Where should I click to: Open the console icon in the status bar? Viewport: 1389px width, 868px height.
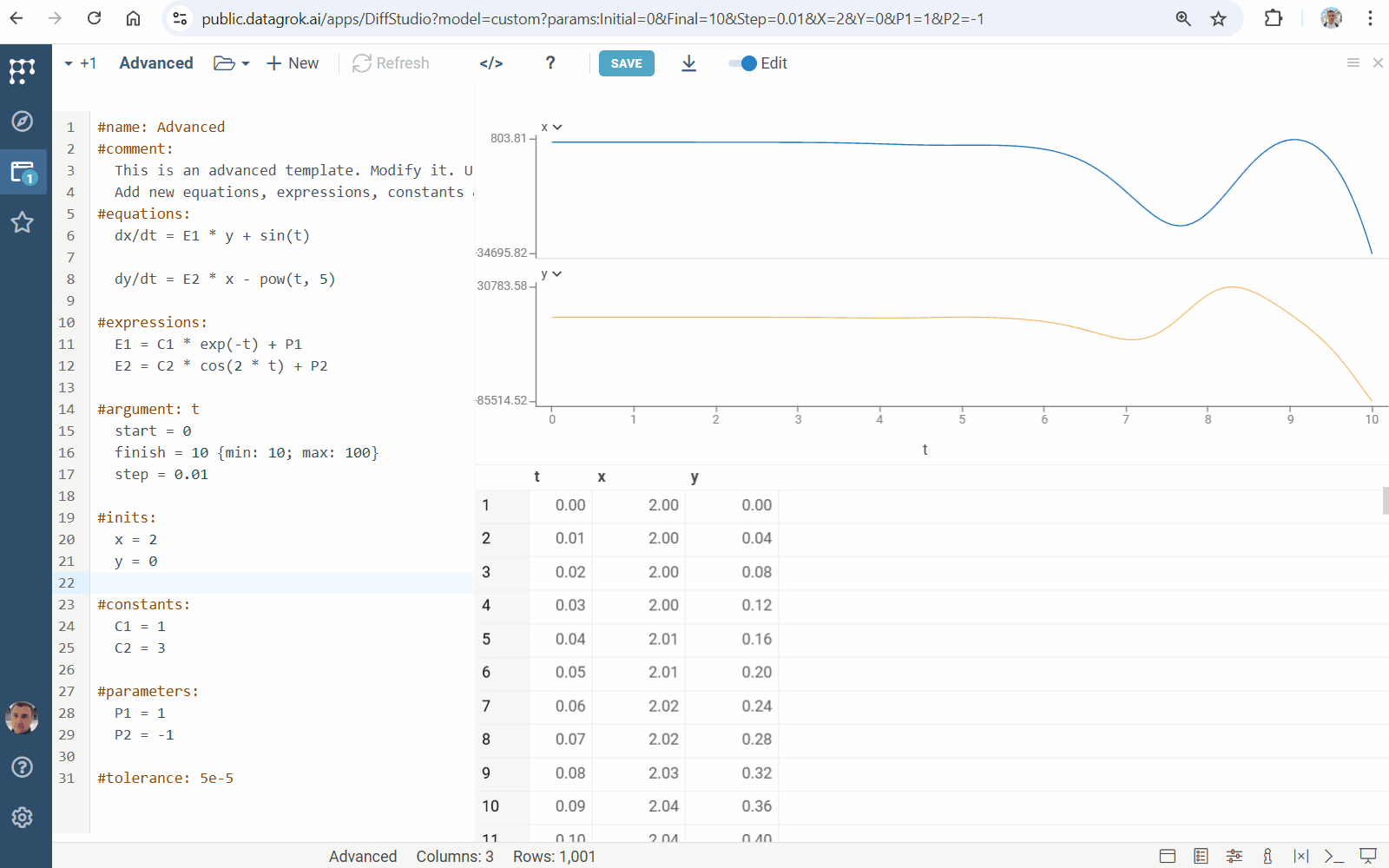click(1335, 856)
